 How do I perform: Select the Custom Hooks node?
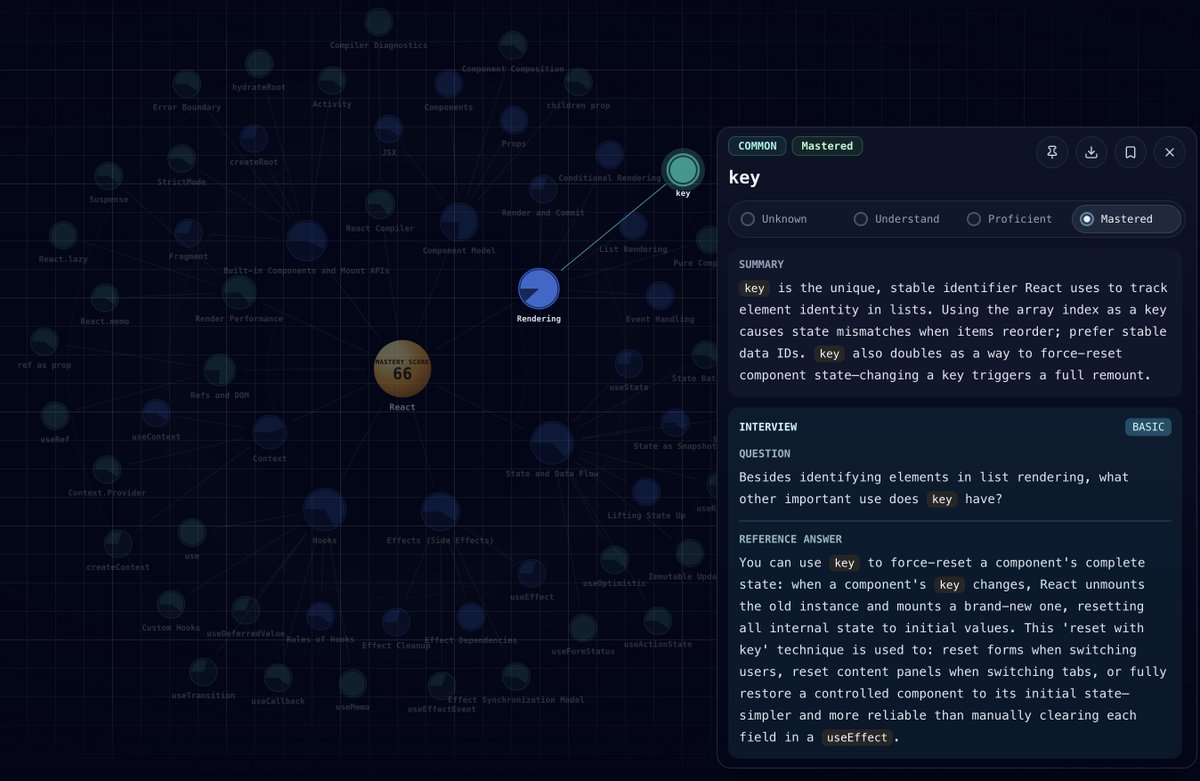tap(171, 605)
